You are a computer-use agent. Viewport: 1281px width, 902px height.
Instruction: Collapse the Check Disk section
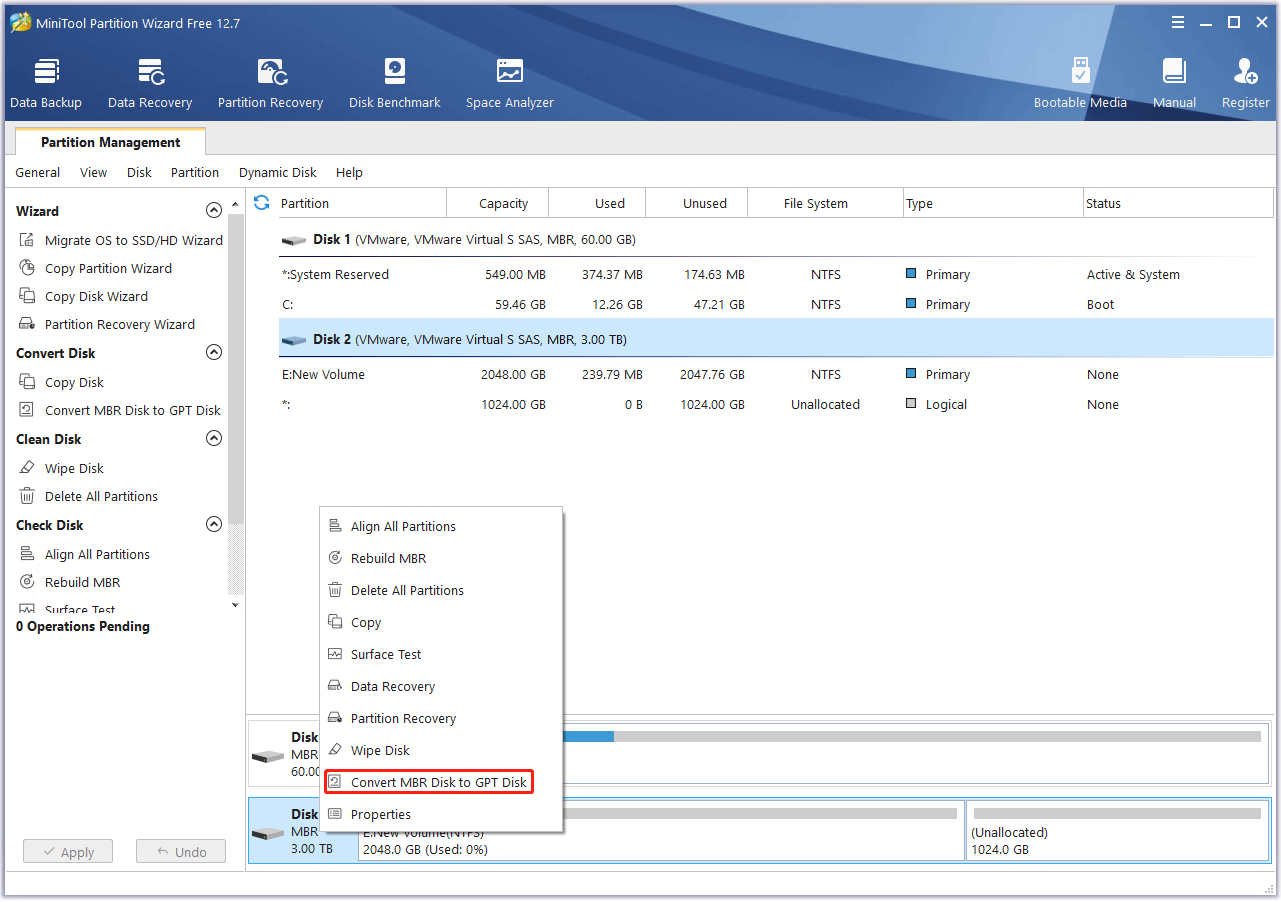[213, 525]
